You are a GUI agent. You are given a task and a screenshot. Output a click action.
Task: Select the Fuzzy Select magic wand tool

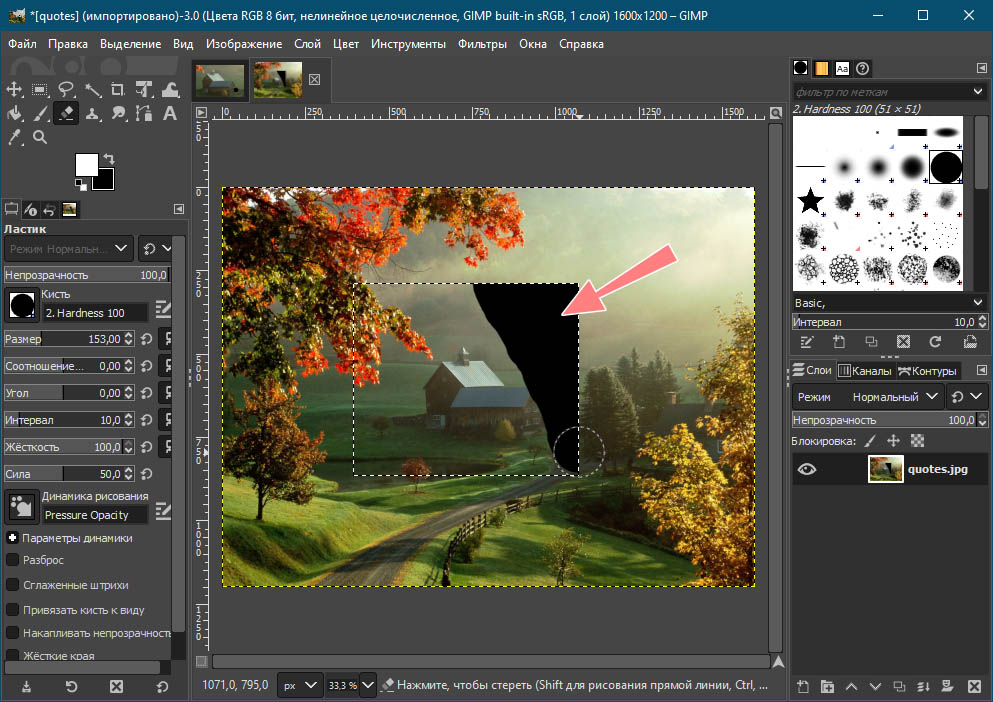tap(92, 89)
